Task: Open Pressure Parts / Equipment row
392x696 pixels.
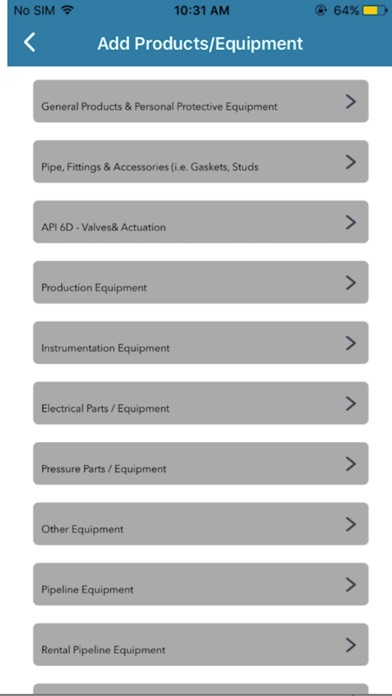Action: pos(201,463)
